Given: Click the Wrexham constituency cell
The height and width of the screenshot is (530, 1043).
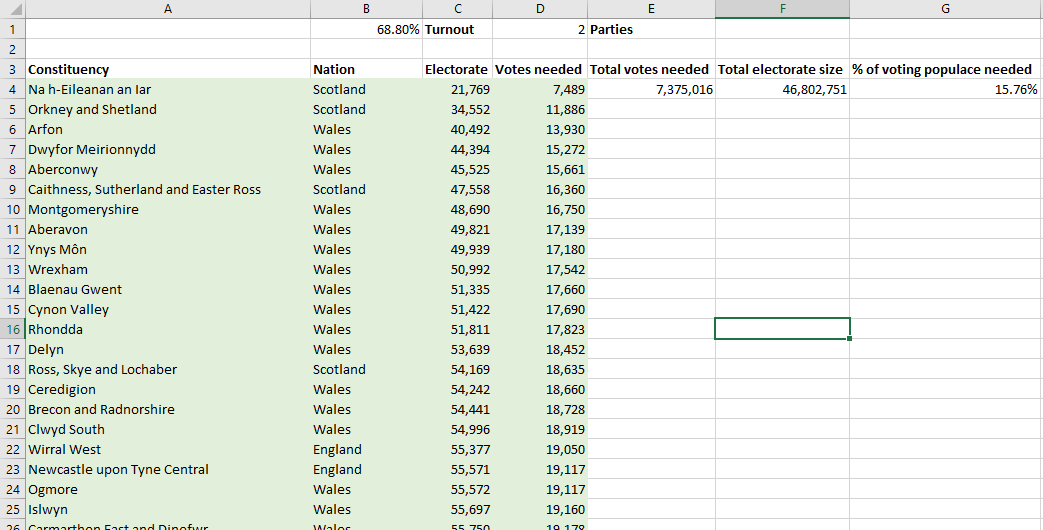Looking at the screenshot, I should [167, 269].
